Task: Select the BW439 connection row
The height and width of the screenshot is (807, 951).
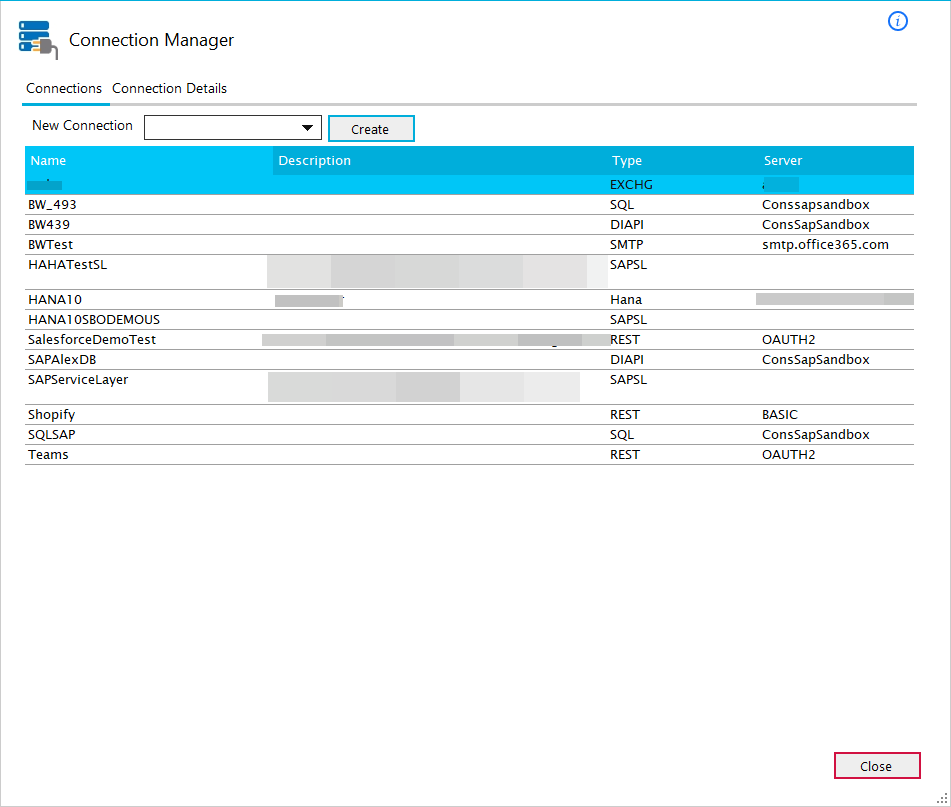Action: click(x=469, y=225)
